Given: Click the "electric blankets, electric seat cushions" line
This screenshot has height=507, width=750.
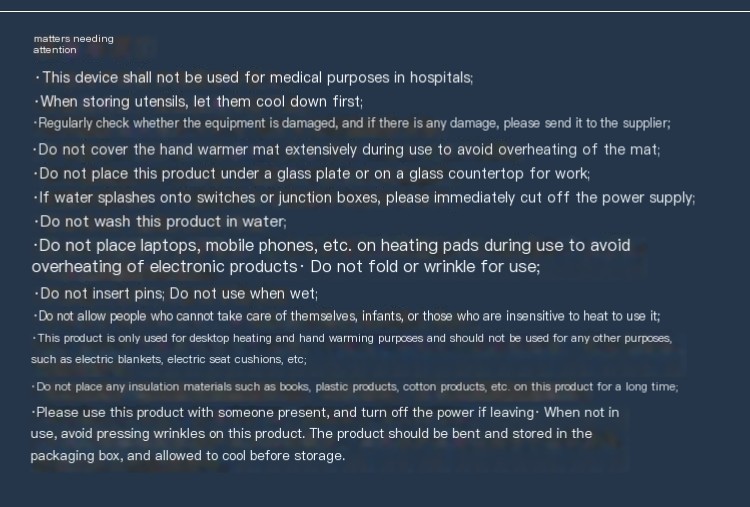Looking at the screenshot, I should [x=169, y=358].
